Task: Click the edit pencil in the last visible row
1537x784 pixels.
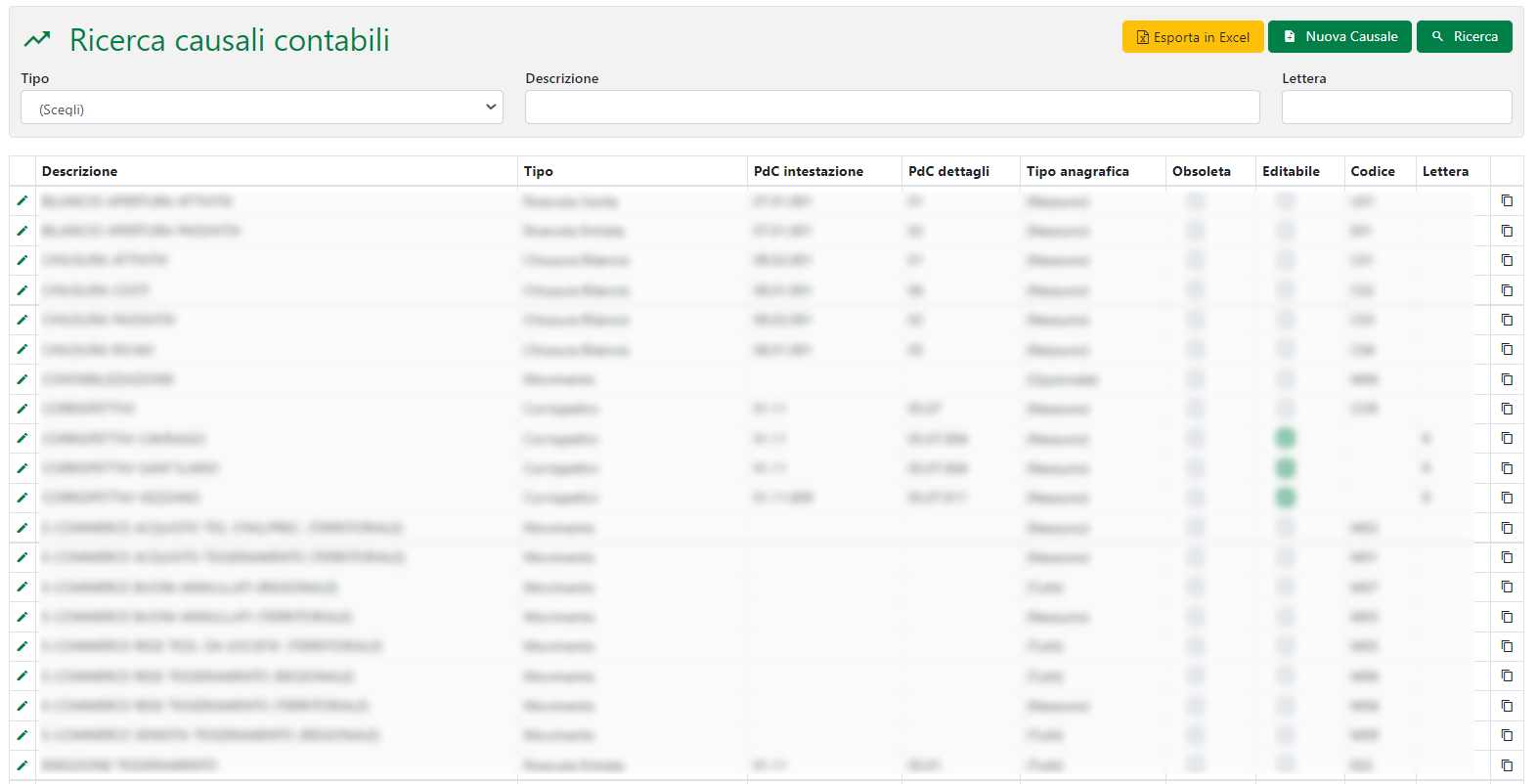Action: click(22, 764)
